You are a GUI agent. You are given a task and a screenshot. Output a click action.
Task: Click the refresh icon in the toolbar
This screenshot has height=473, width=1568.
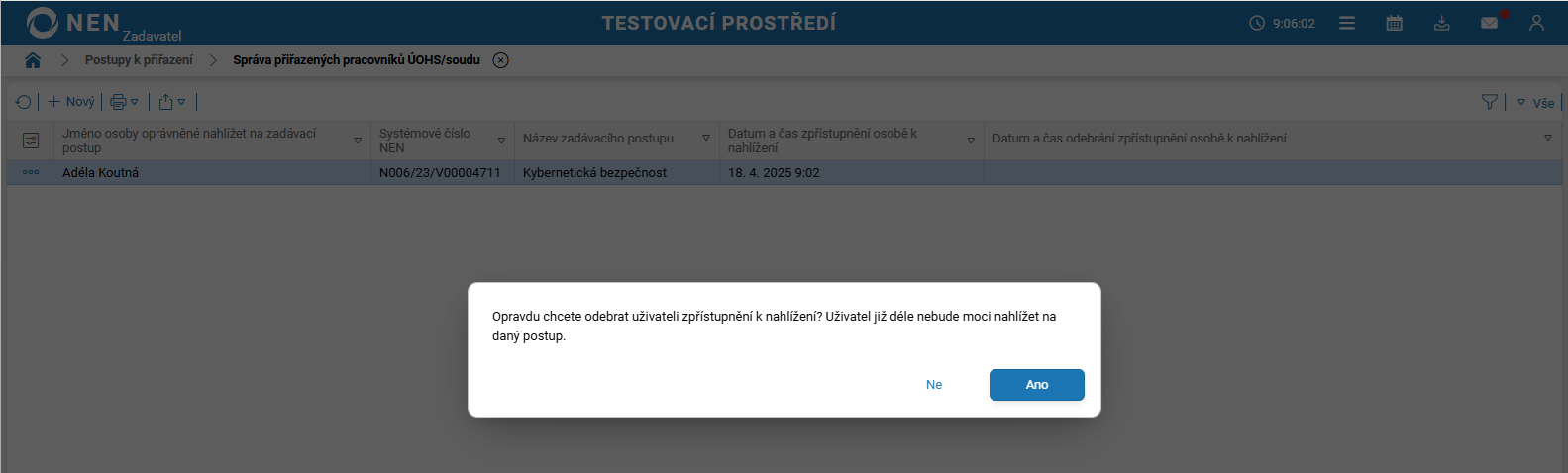pyautogui.click(x=24, y=102)
